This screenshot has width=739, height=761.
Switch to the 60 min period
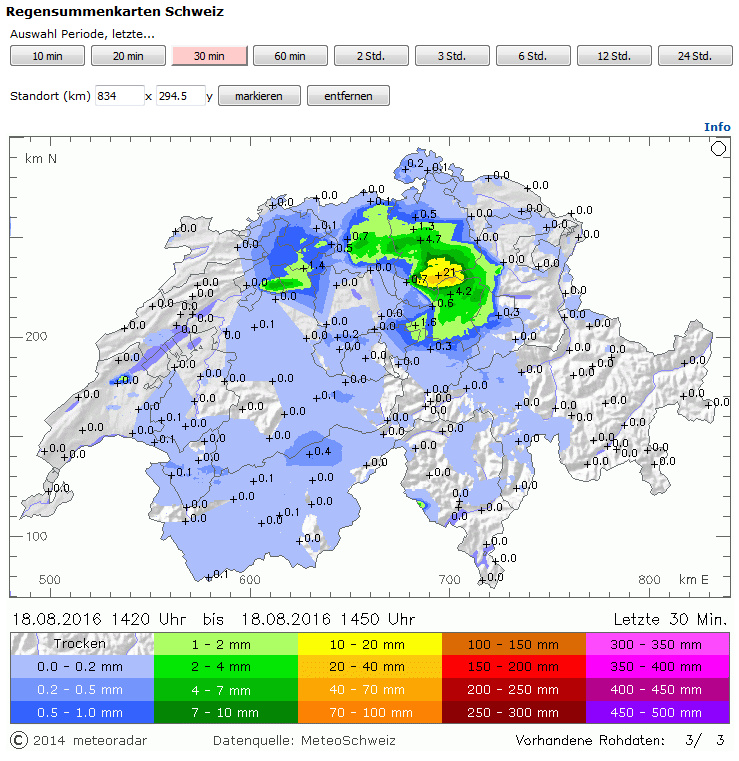pos(290,56)
